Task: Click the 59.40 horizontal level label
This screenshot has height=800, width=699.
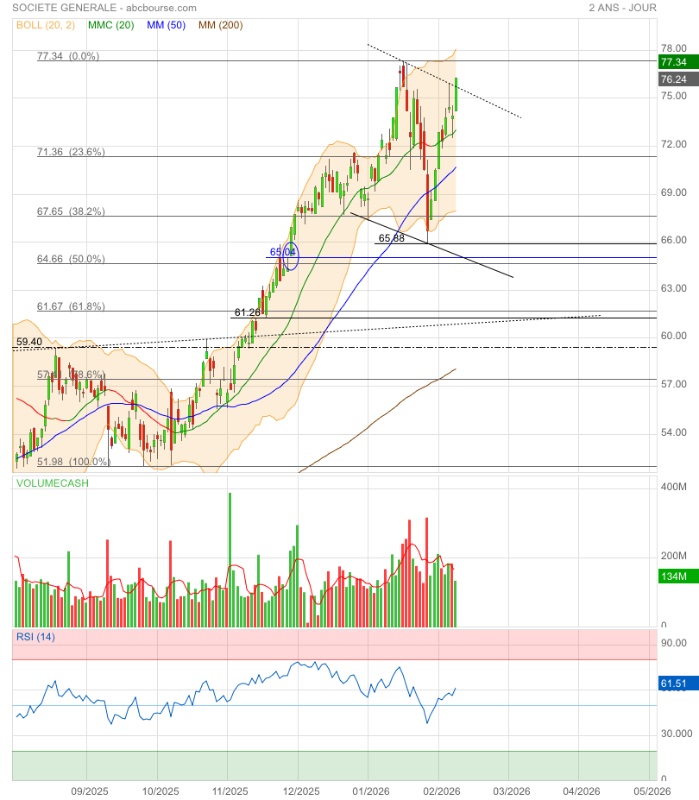Action: 29,341
